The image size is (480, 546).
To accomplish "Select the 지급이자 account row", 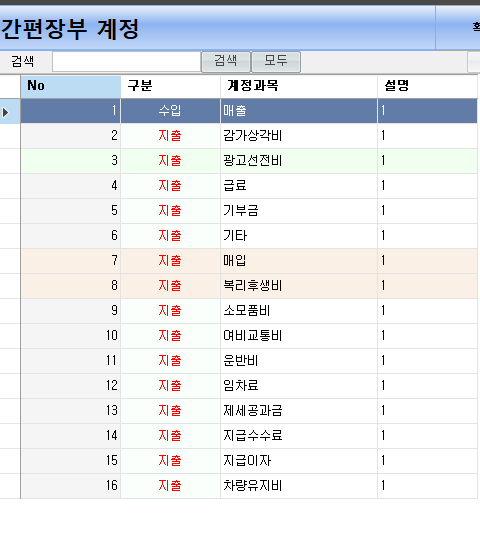I will pyautogui.click(x=249, y=461).
